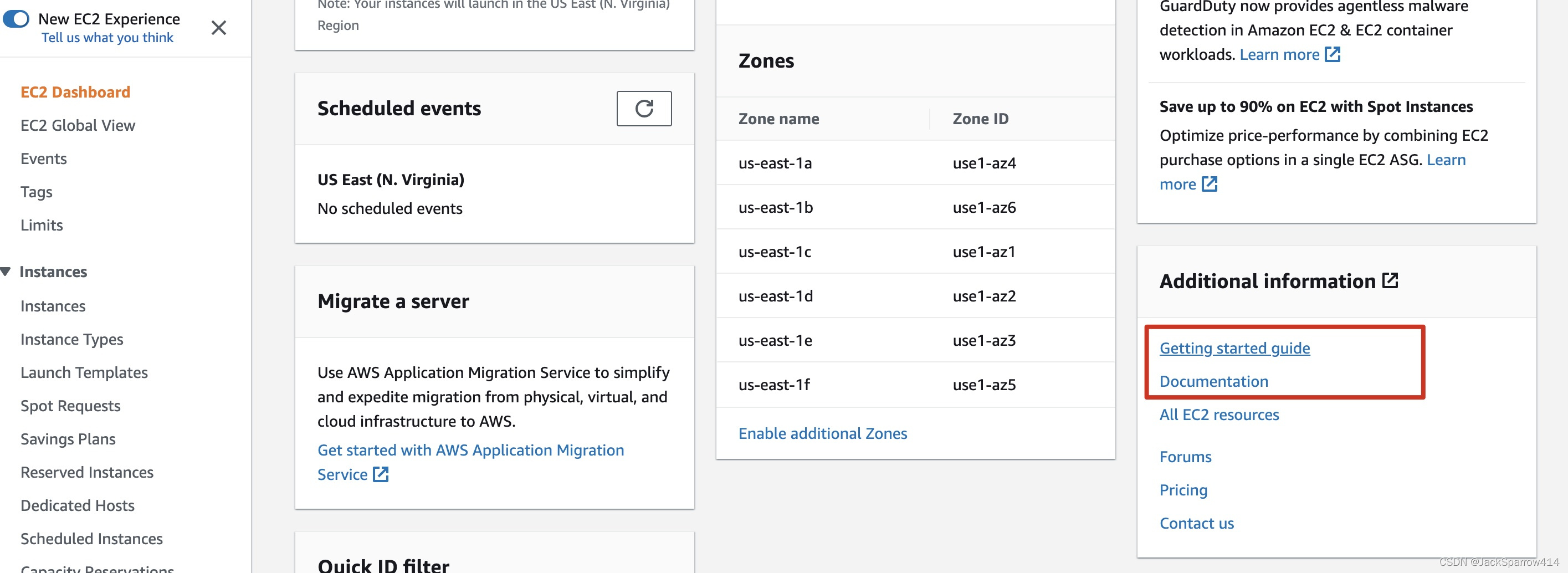The height and width of the screenshot is (573, 1568).
Task: Open the Pricing link
Action: click(1183, 490)
